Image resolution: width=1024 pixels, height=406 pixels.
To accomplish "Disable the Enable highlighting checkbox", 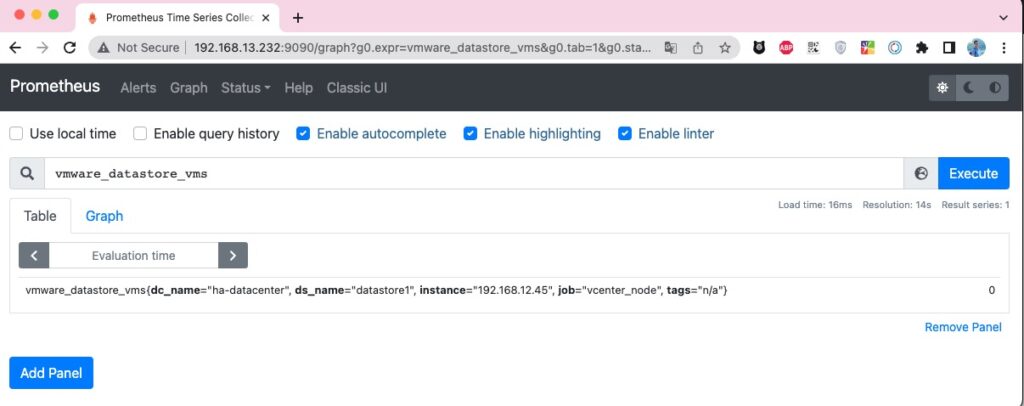I will pos(470,134).
